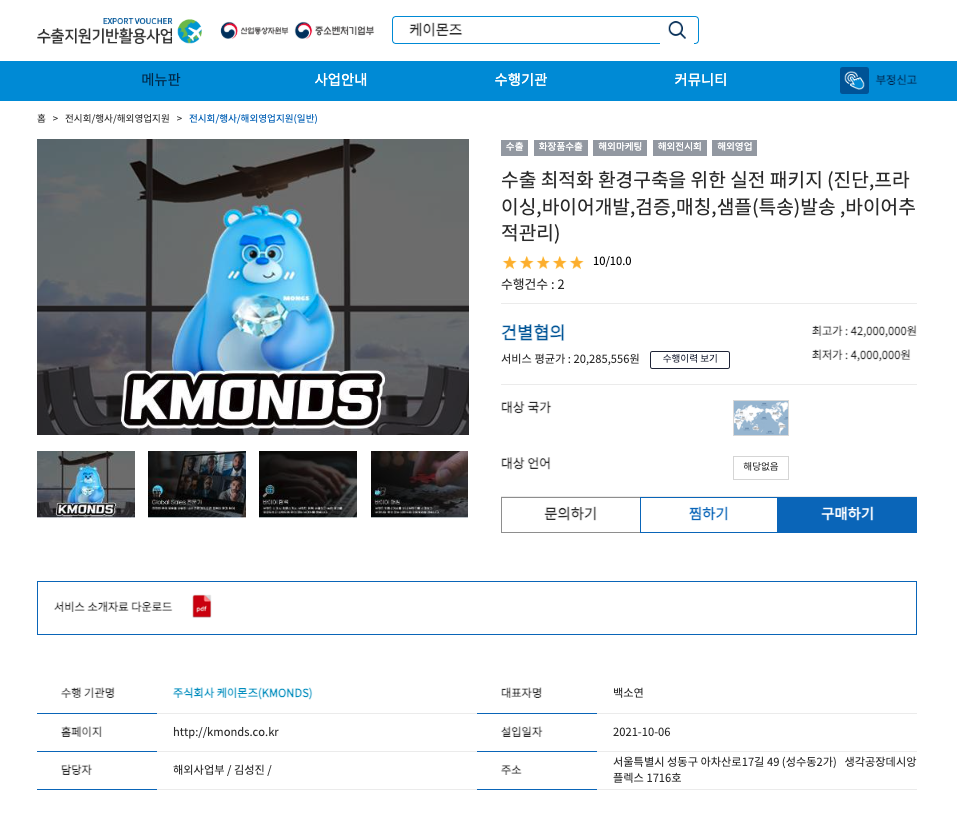Screen dimensions: 957x822
Task: Click 서비스 소개자료 다운로드 text
Action: [x=113, y=607]
